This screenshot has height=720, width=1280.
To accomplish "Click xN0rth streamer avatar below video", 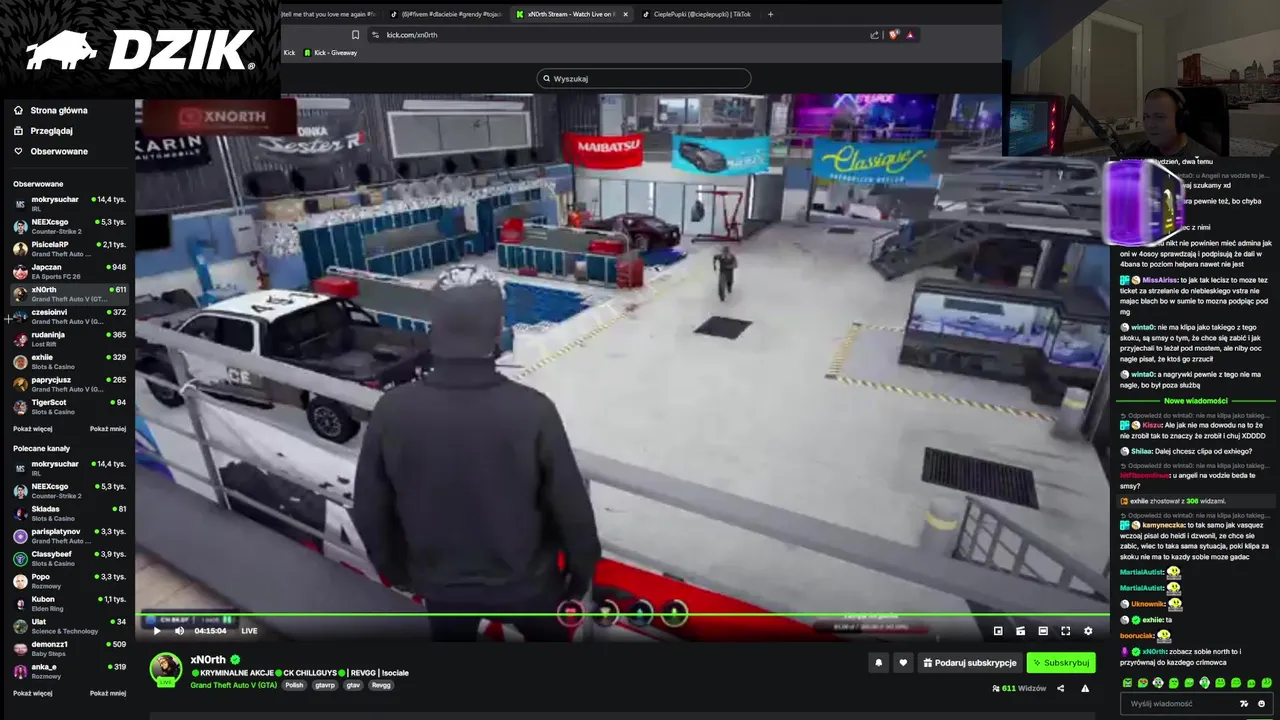I will (166, 669).
